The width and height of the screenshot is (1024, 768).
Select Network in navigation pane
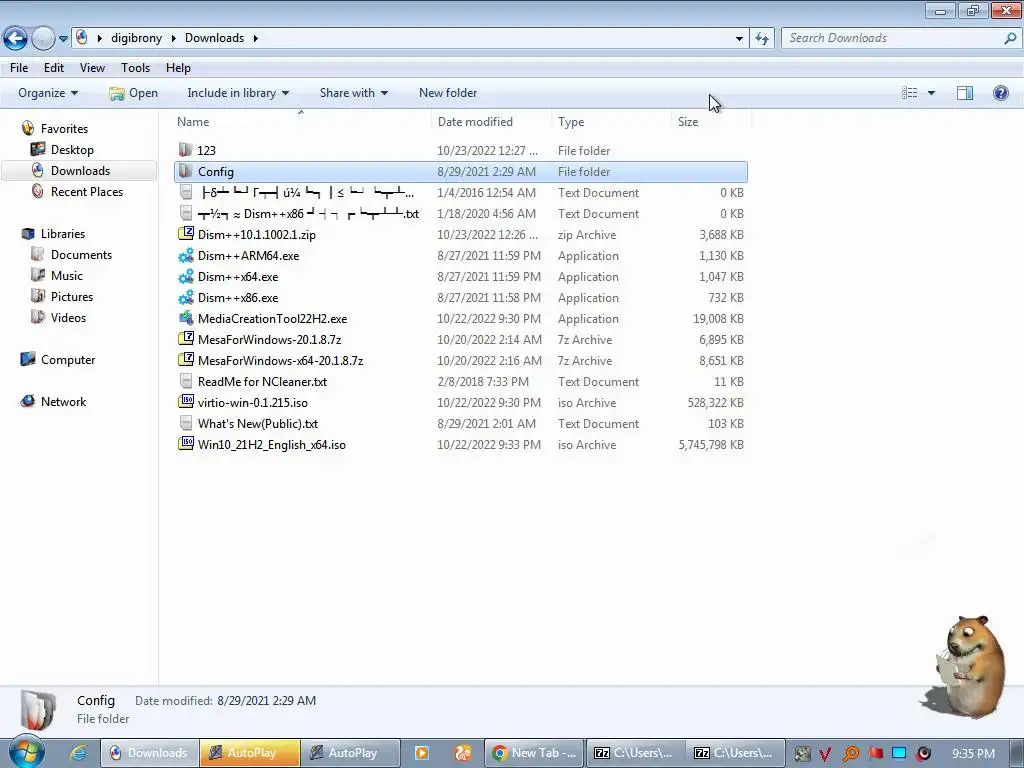[x=63, y=402]
